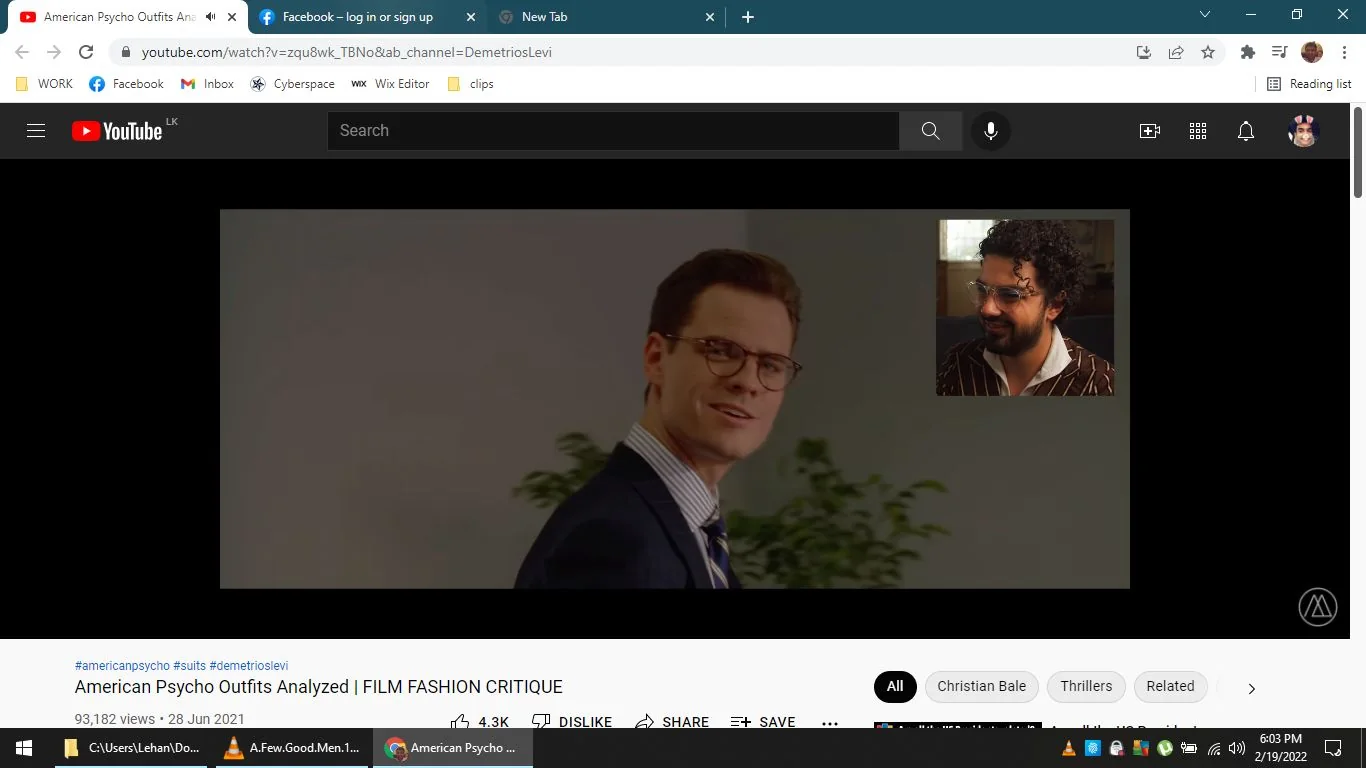The width and height of the screenshot is (1366, 768).
Task: Open the Wi-Fi network tray icon
Action: pos(1214,748)
